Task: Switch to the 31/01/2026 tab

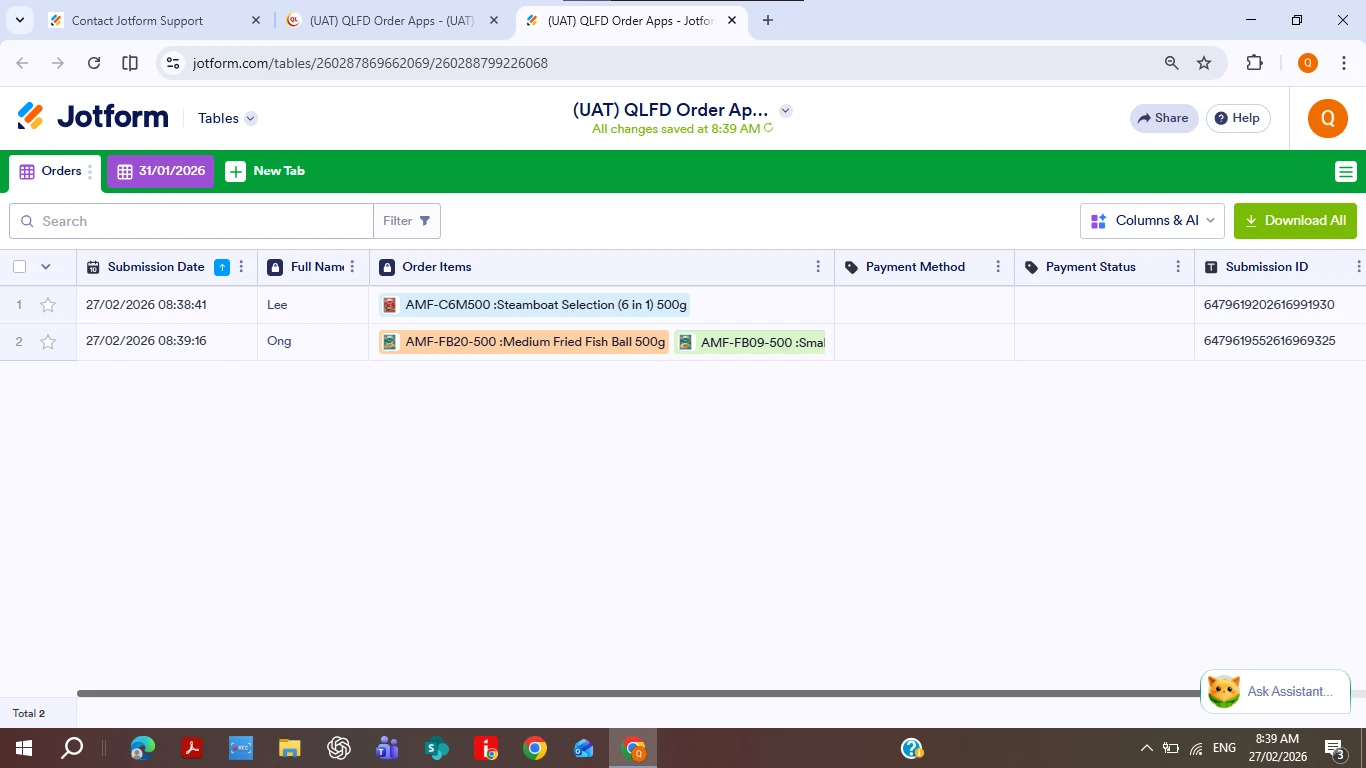Action: tap(160, 171)
